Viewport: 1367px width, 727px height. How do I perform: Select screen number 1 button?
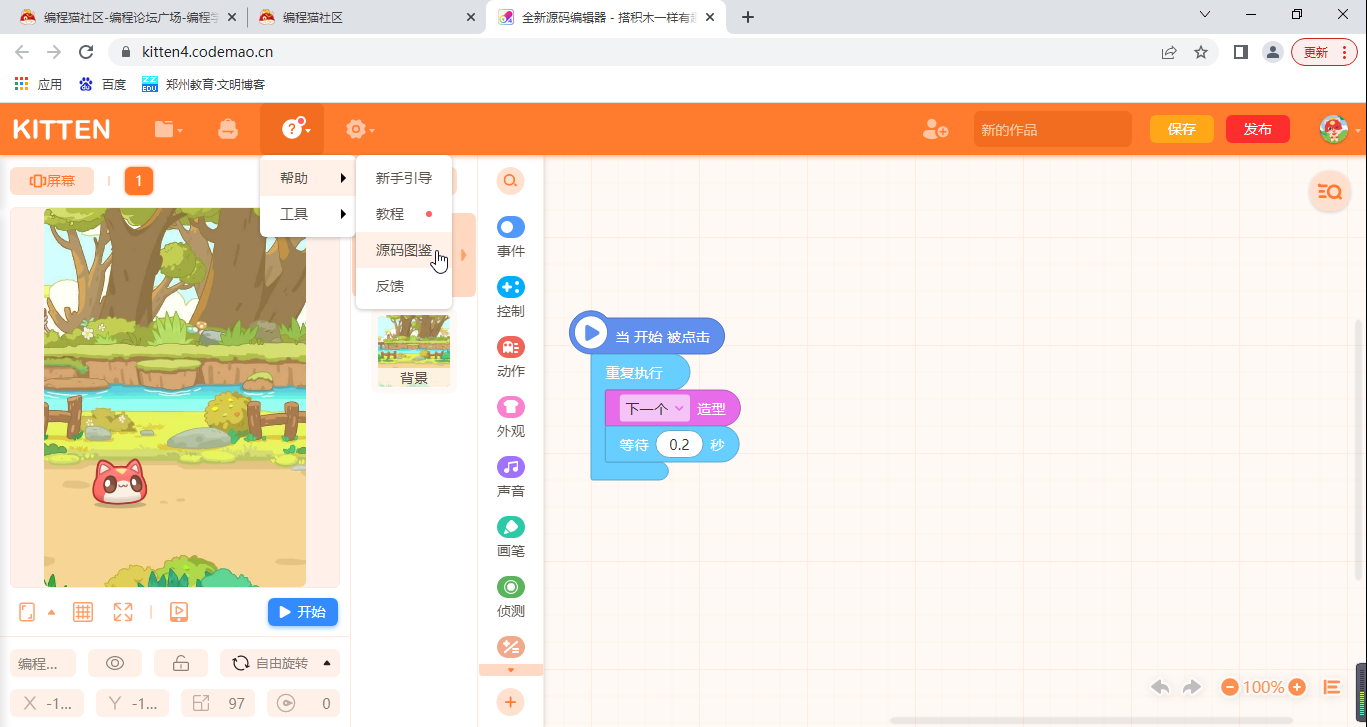click(139, 181)
